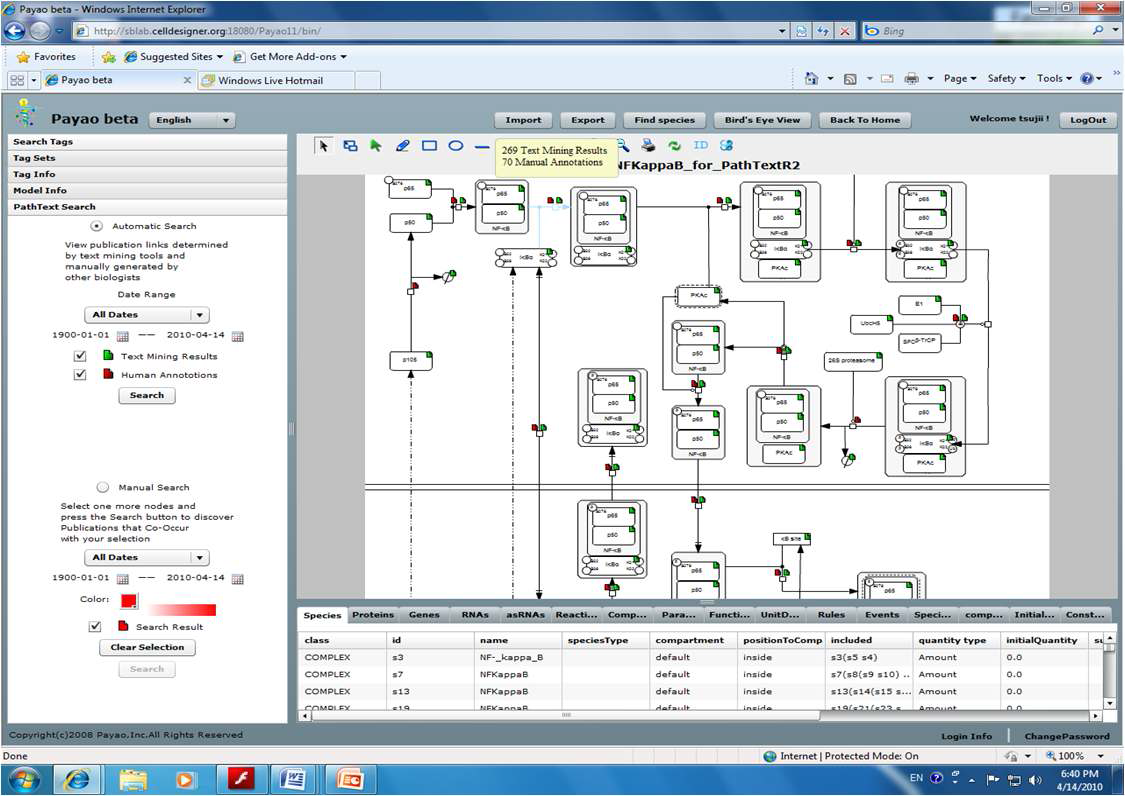Uncheck the Text Mining Results checkbox
Screen dimensions: 1125x796
tap(80, 356)
